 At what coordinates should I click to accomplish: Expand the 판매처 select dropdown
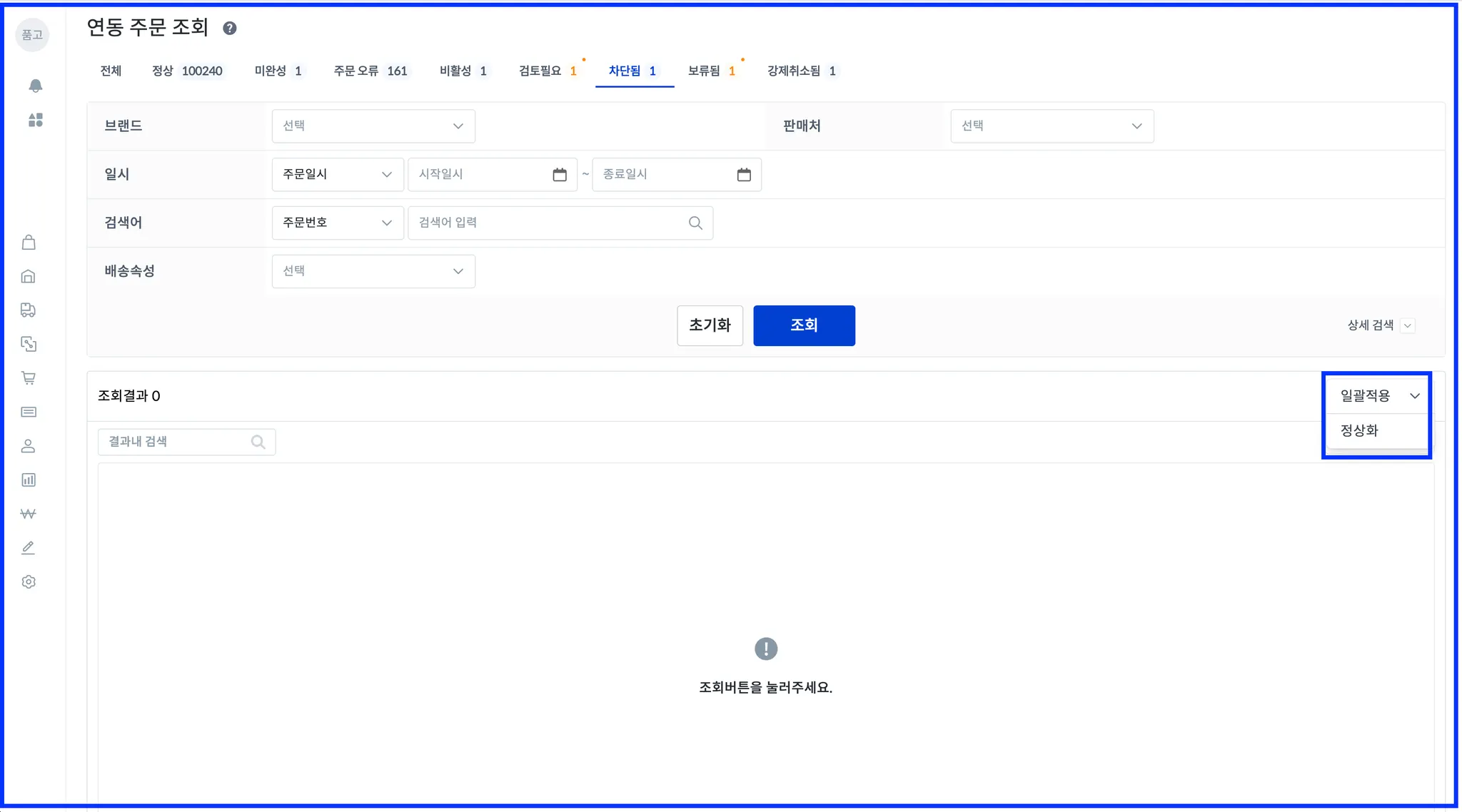pyautogui.click(x=1052, y=126)
